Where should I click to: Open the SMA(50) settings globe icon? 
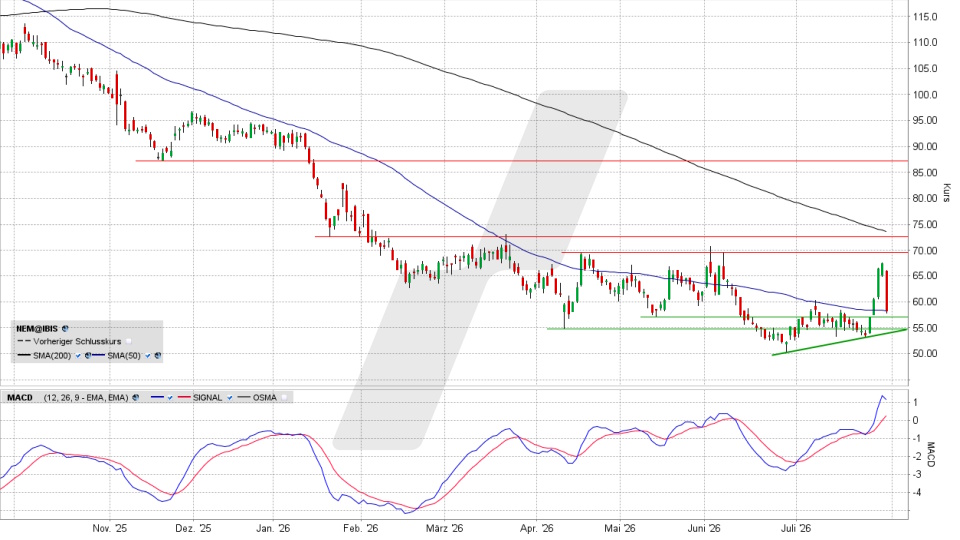coord(158,355)
